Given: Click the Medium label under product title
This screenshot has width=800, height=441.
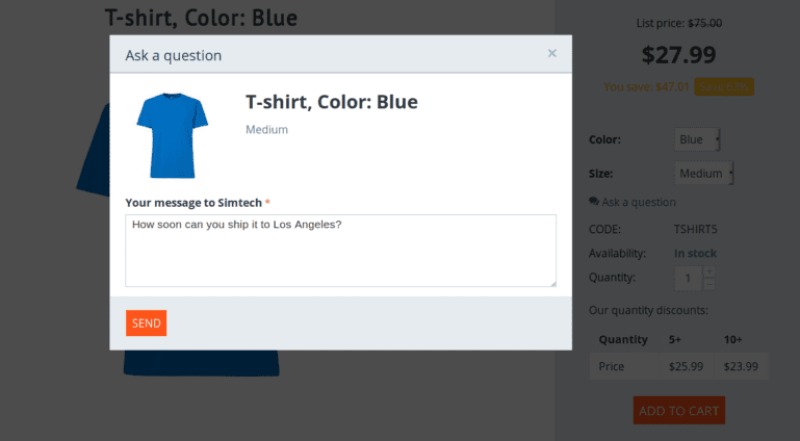Looking at the screenshot, I should [x=266, y=129].
